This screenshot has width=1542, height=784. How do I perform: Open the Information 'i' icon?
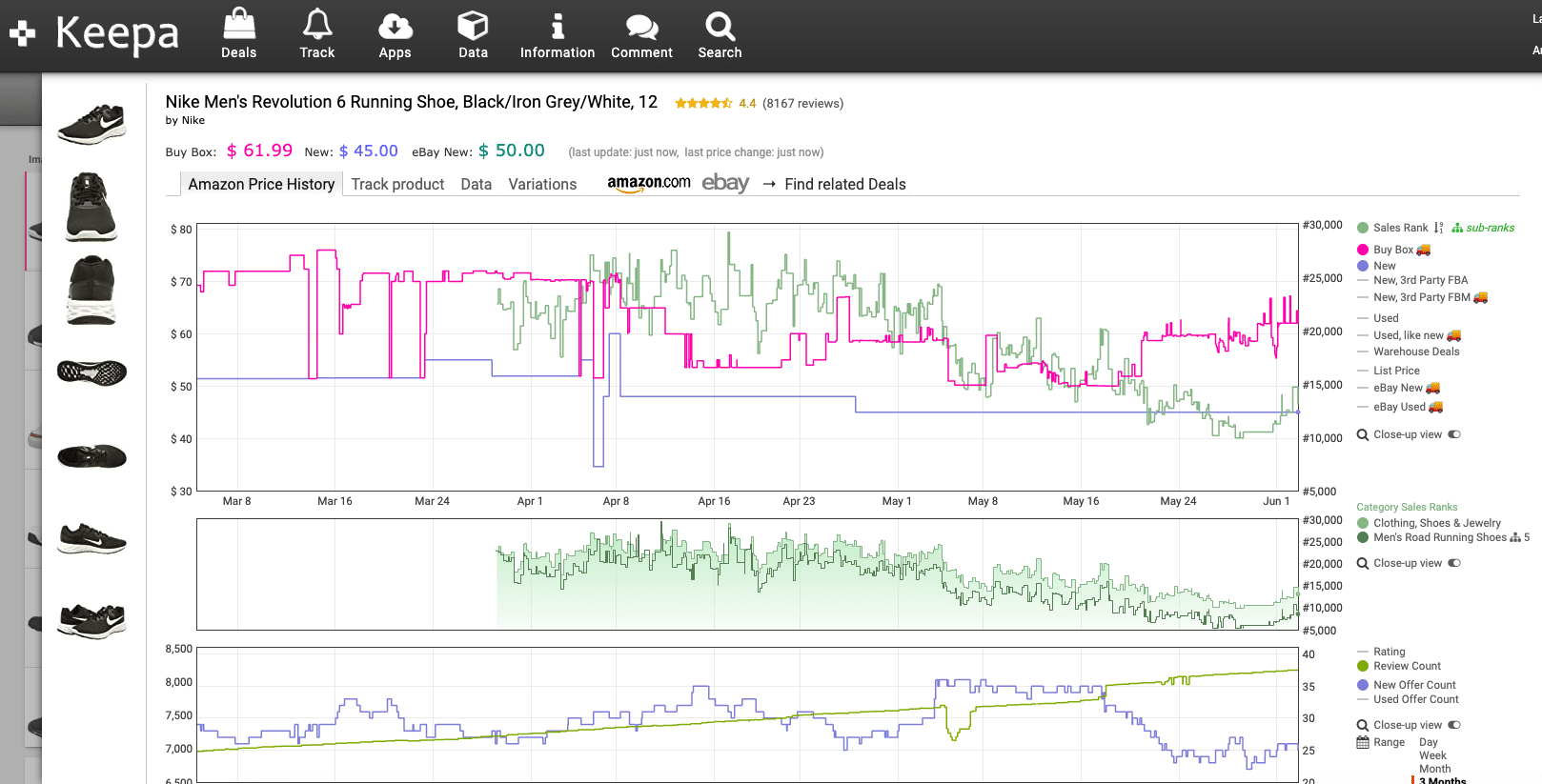(558, 26)
